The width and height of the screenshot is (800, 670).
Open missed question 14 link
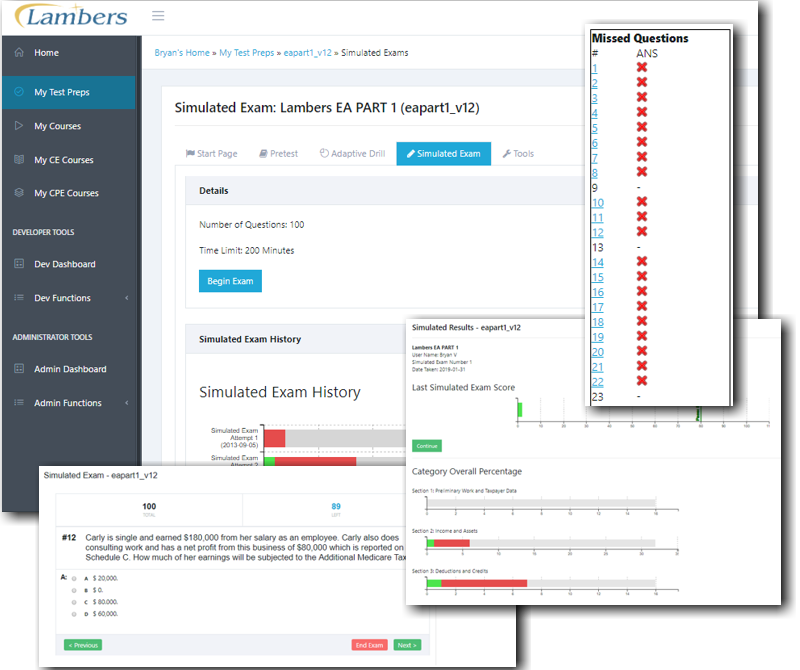[x=597, y=262]
